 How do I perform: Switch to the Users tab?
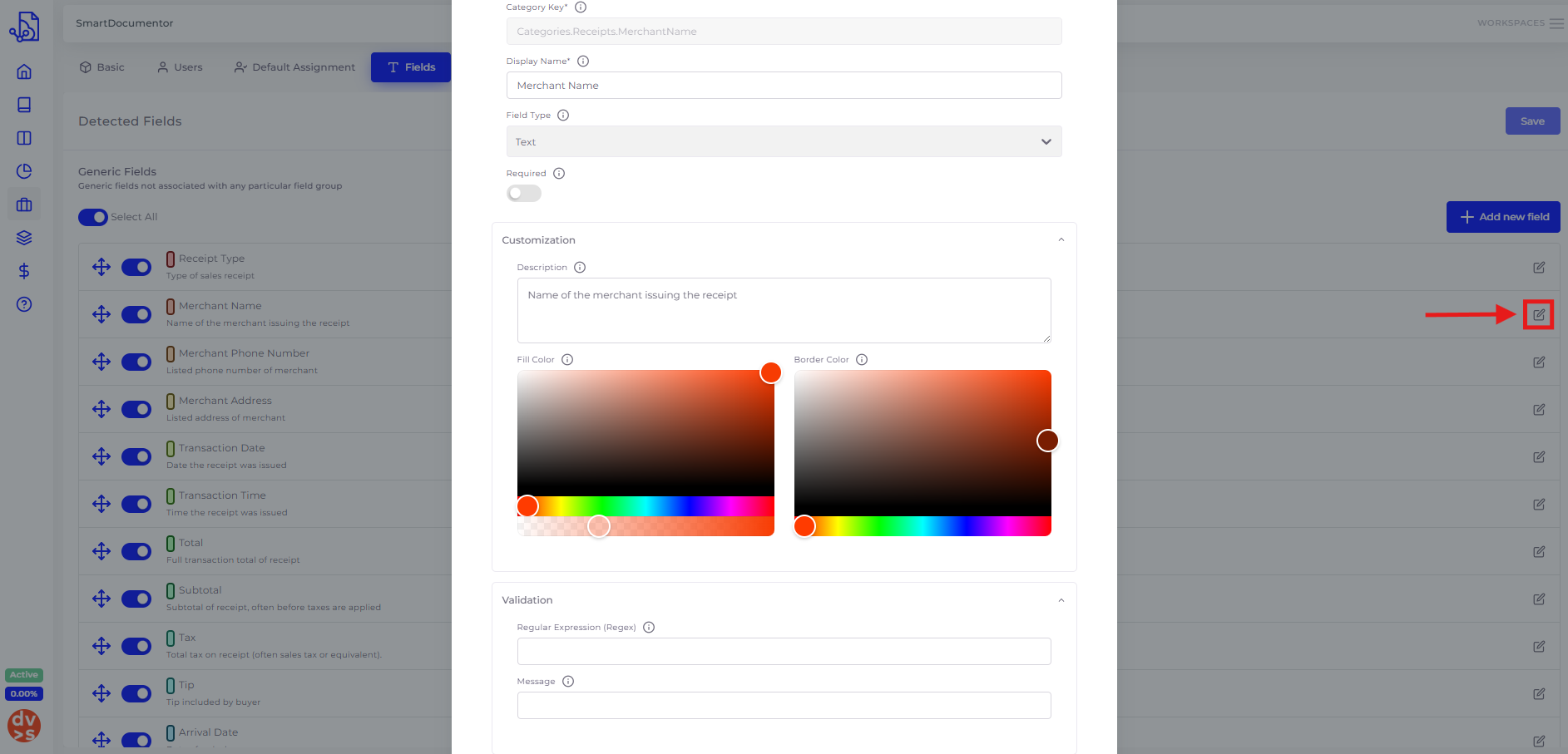[180, 67]
